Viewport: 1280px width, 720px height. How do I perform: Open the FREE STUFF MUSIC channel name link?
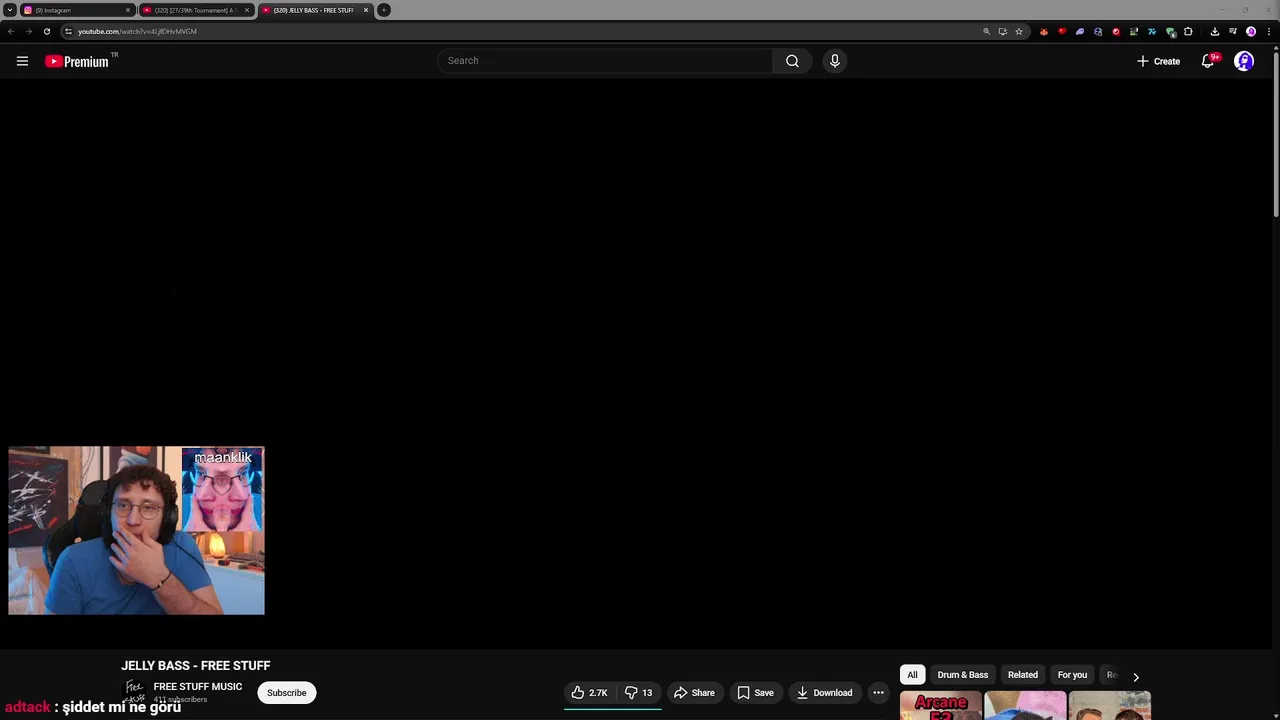[198, 686]
